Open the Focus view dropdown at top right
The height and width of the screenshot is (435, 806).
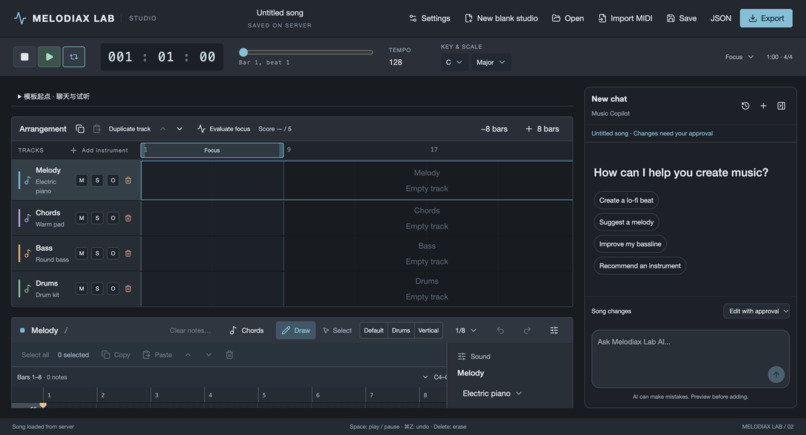coord(739,57)
